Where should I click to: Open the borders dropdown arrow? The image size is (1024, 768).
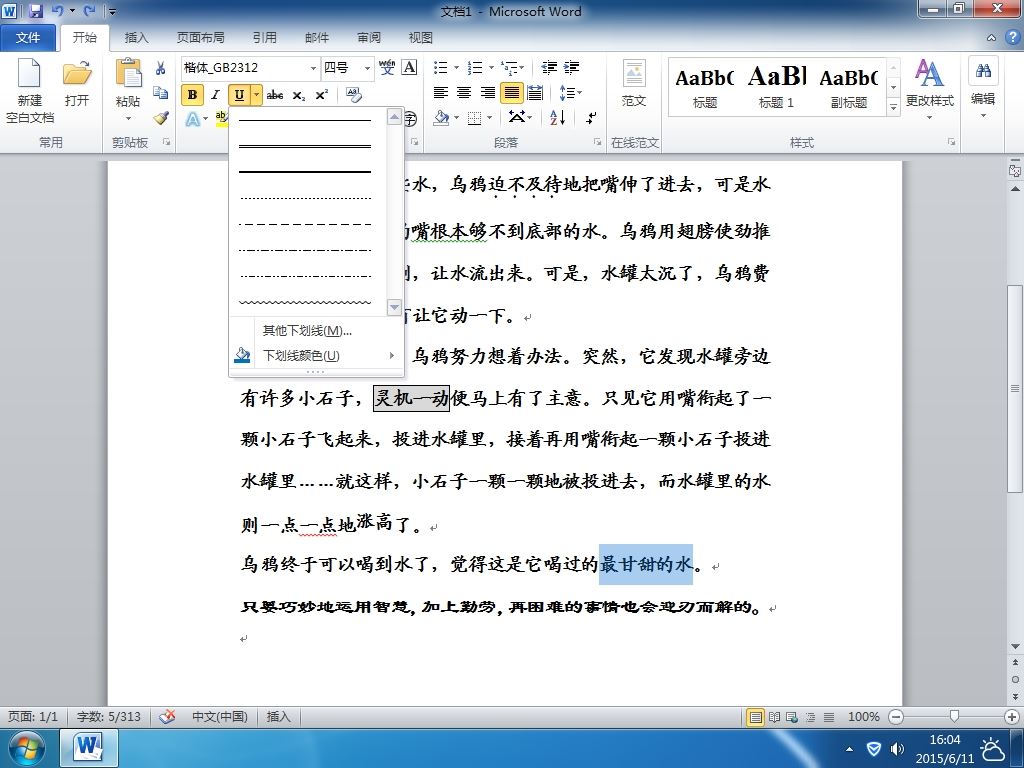tap(489, 118)
